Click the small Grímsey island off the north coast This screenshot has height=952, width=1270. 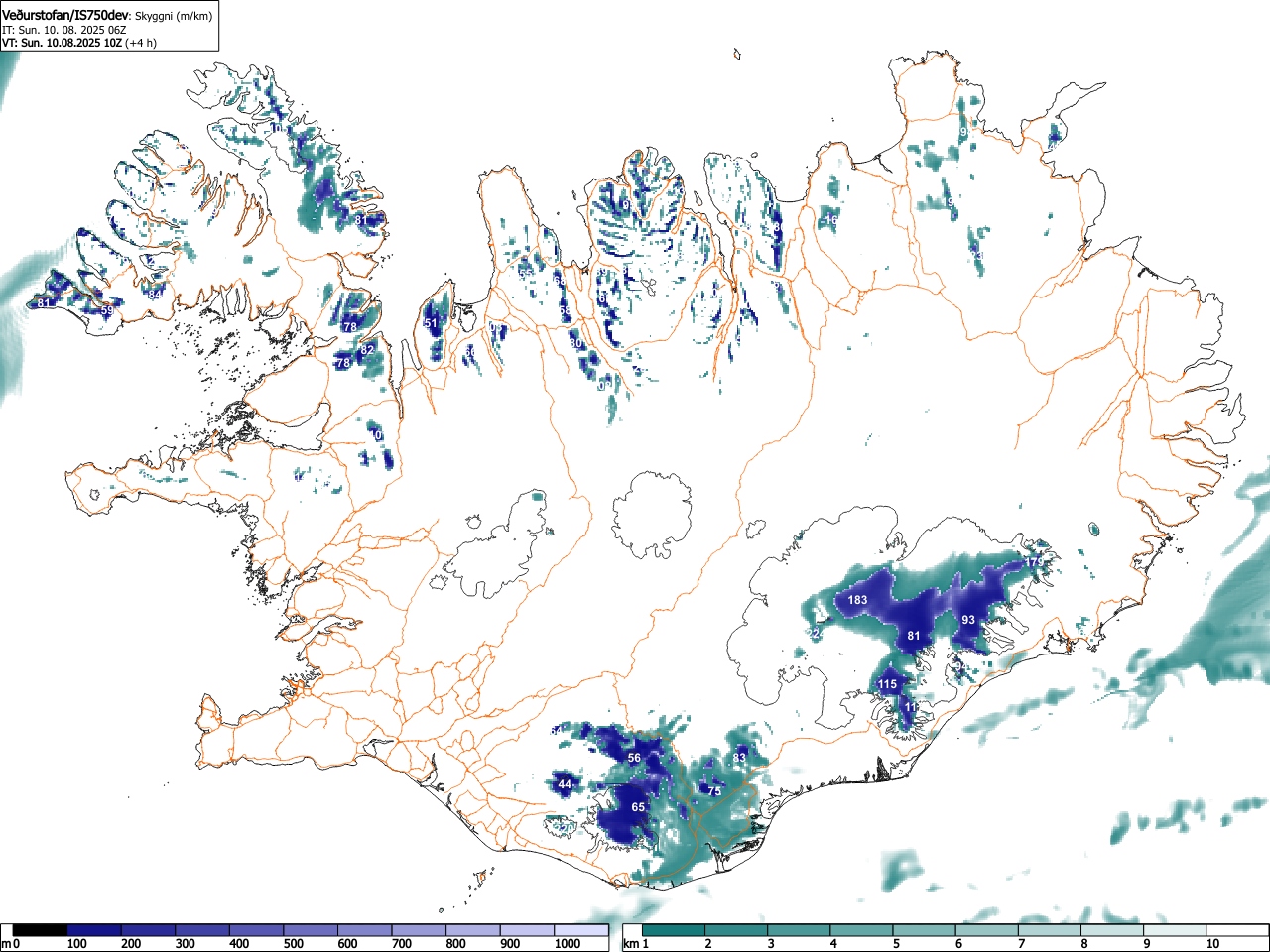[x=737, y=56]
